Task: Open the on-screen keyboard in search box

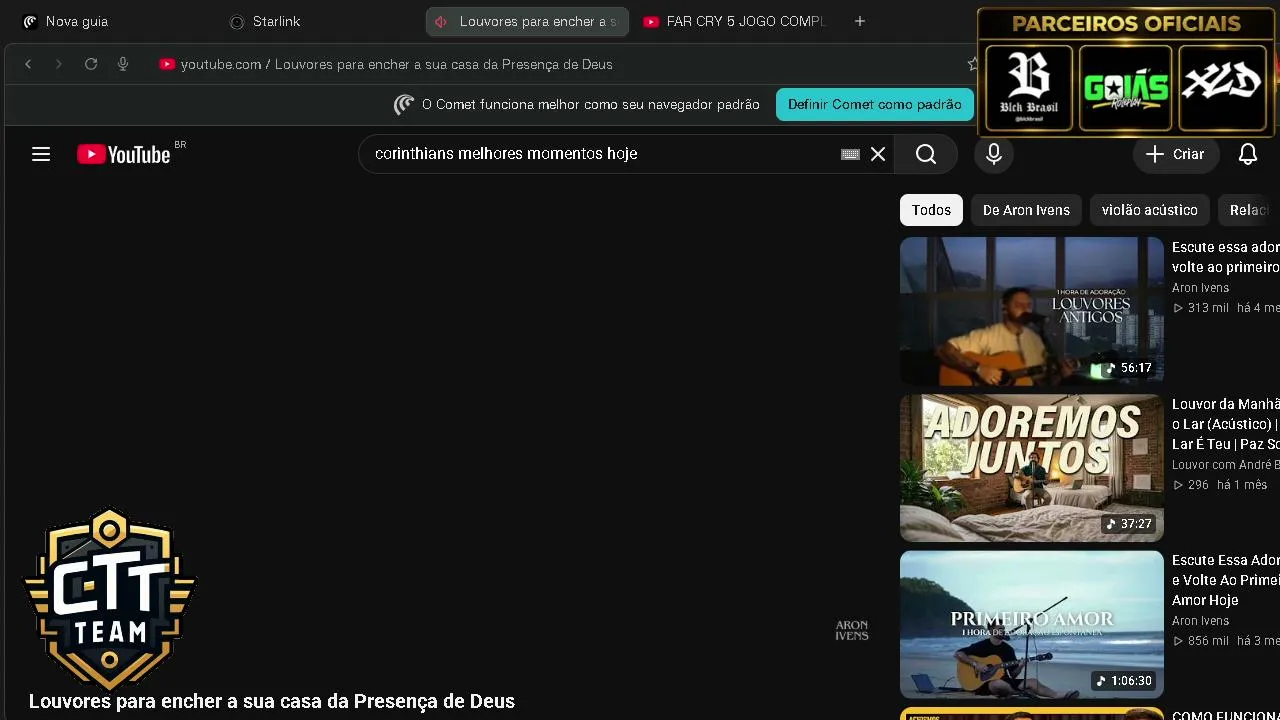Action: (x=850, y=154)
